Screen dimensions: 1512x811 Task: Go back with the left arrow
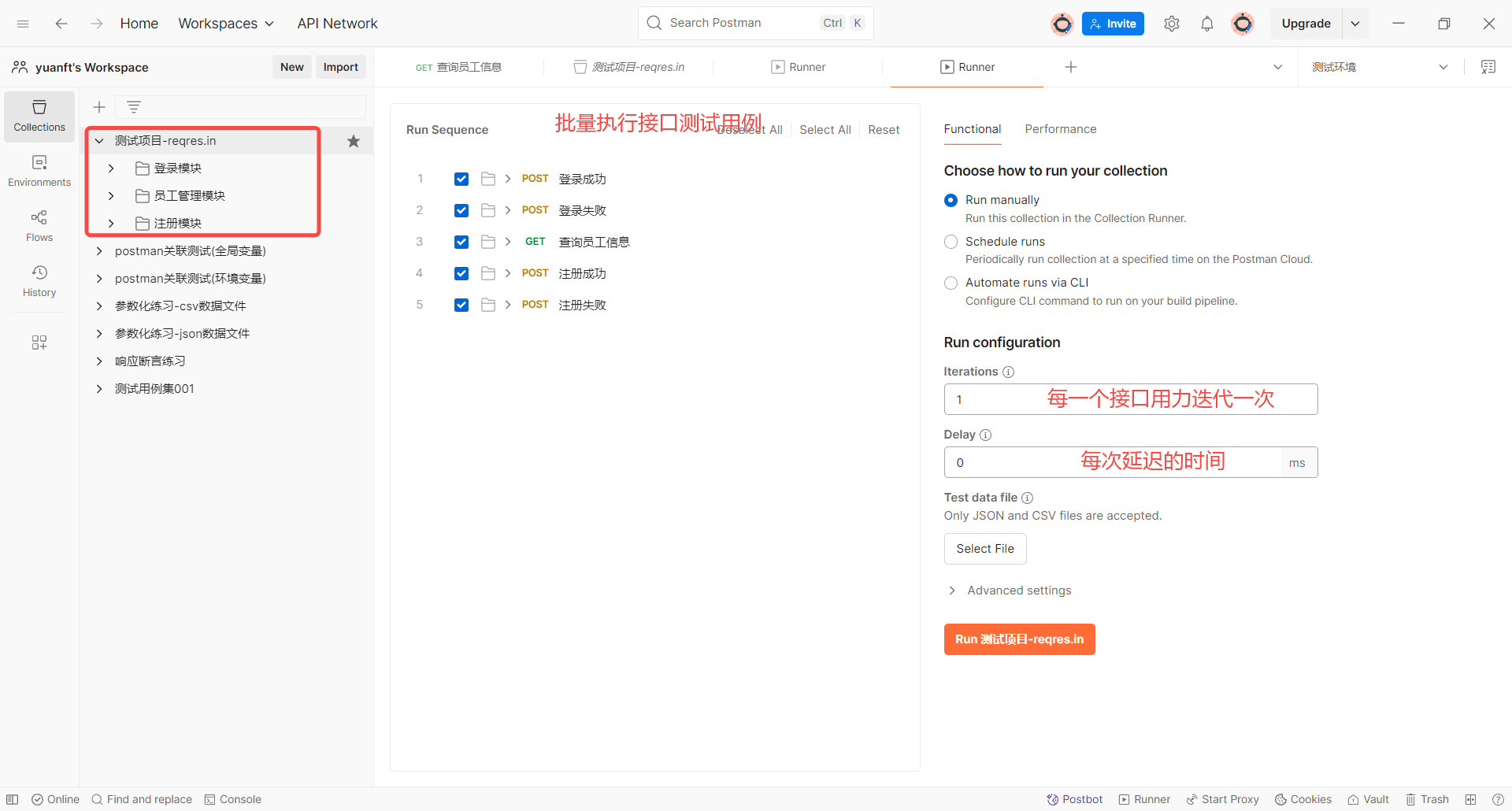pos(61,24)
